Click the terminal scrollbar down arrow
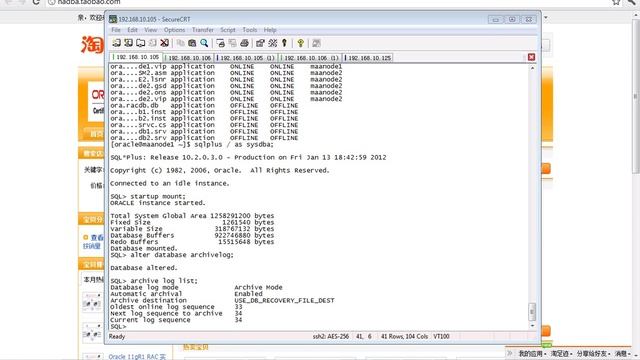Screen dimensions: 640x360 [532, 326]
